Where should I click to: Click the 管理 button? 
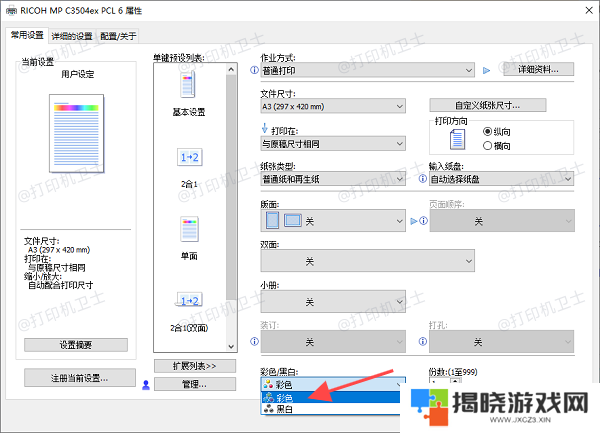click(x=195, y=384)
